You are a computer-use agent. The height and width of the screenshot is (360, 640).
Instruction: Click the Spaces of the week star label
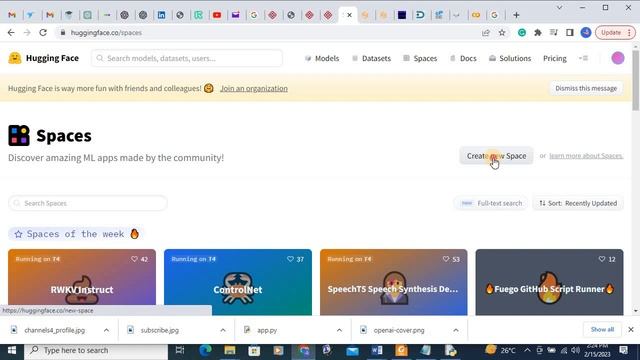76,234
